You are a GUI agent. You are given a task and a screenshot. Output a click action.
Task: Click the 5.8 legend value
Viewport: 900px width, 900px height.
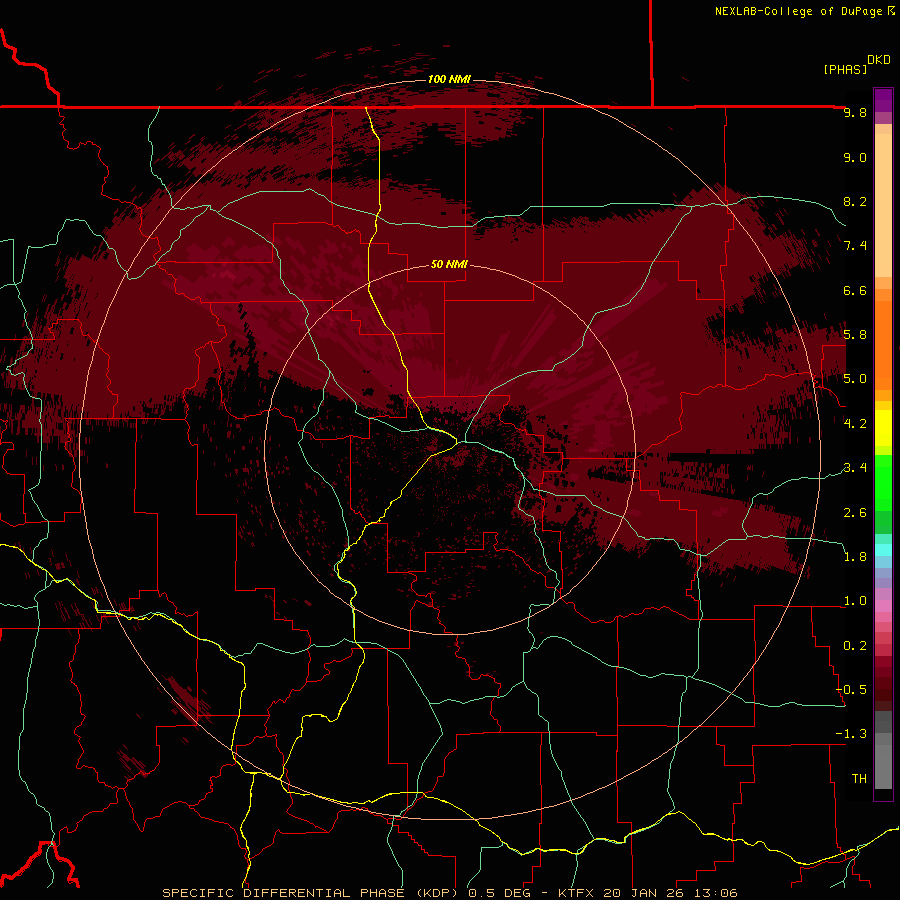click(855, 335)
